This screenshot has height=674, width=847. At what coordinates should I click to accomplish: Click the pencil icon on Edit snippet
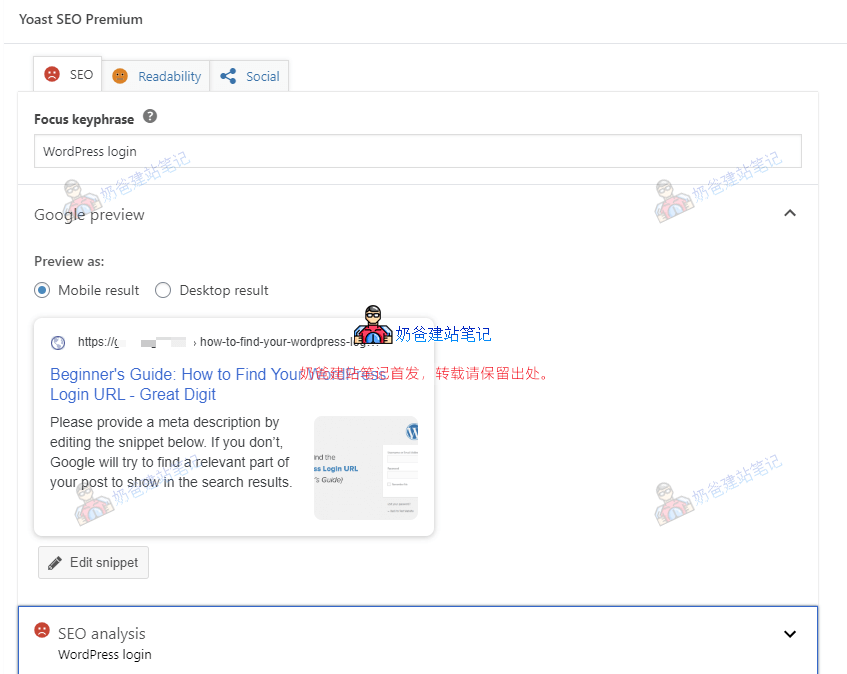pos(54,561)
